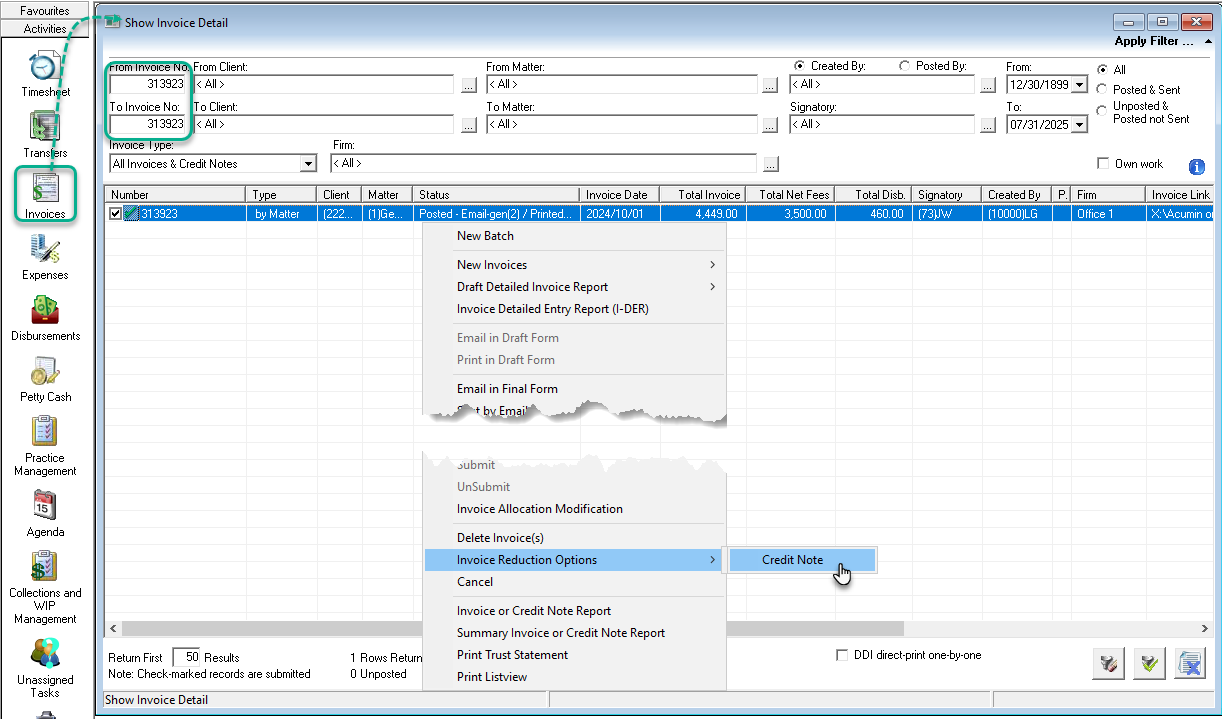This screenshot has width=1222, height=719.
Task: Open the Expenses activity
Action: point(45,256)
